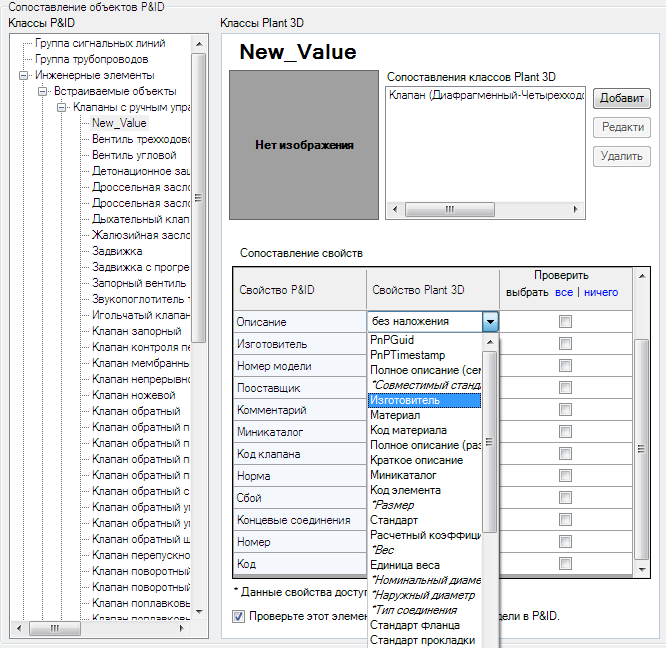Viewport: 666px width, 648px height.
Task: Collapse the Встраиваемые объекты tree node
Action: pos(42,92)
